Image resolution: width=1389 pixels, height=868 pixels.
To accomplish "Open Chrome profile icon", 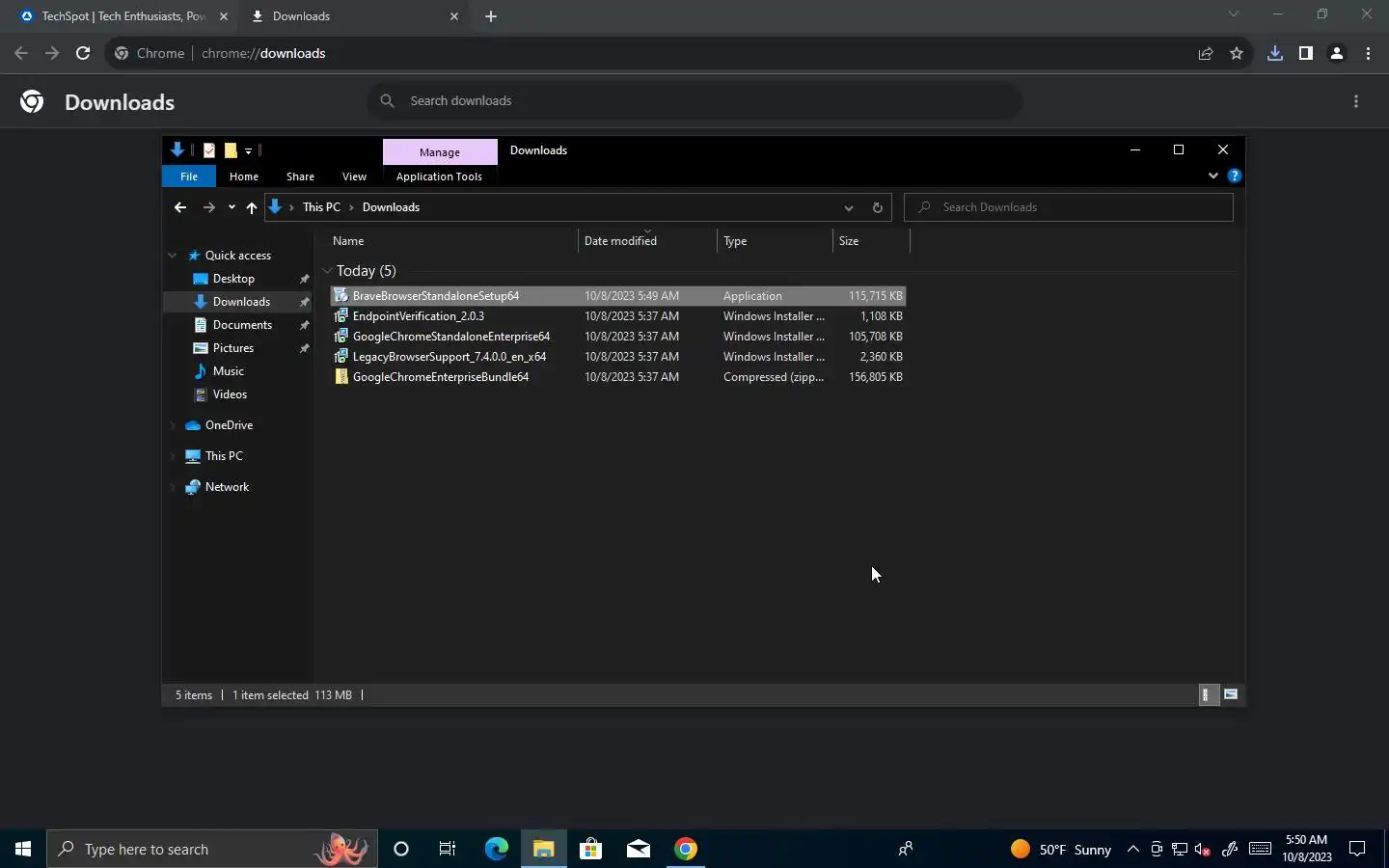I will [1337, 53].
